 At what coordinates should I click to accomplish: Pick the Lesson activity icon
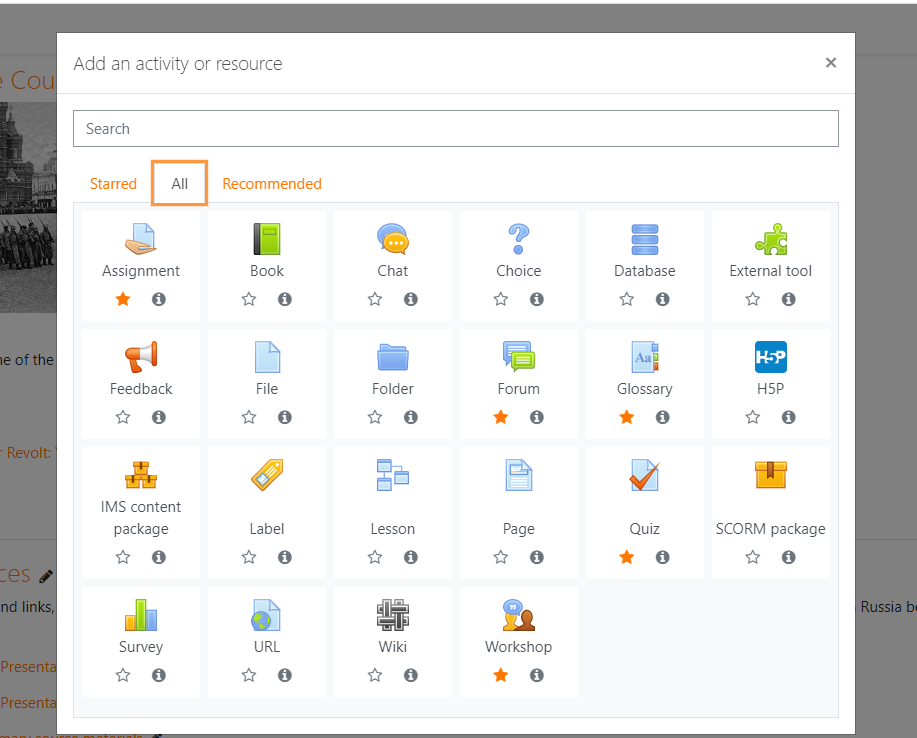point(392,475)
